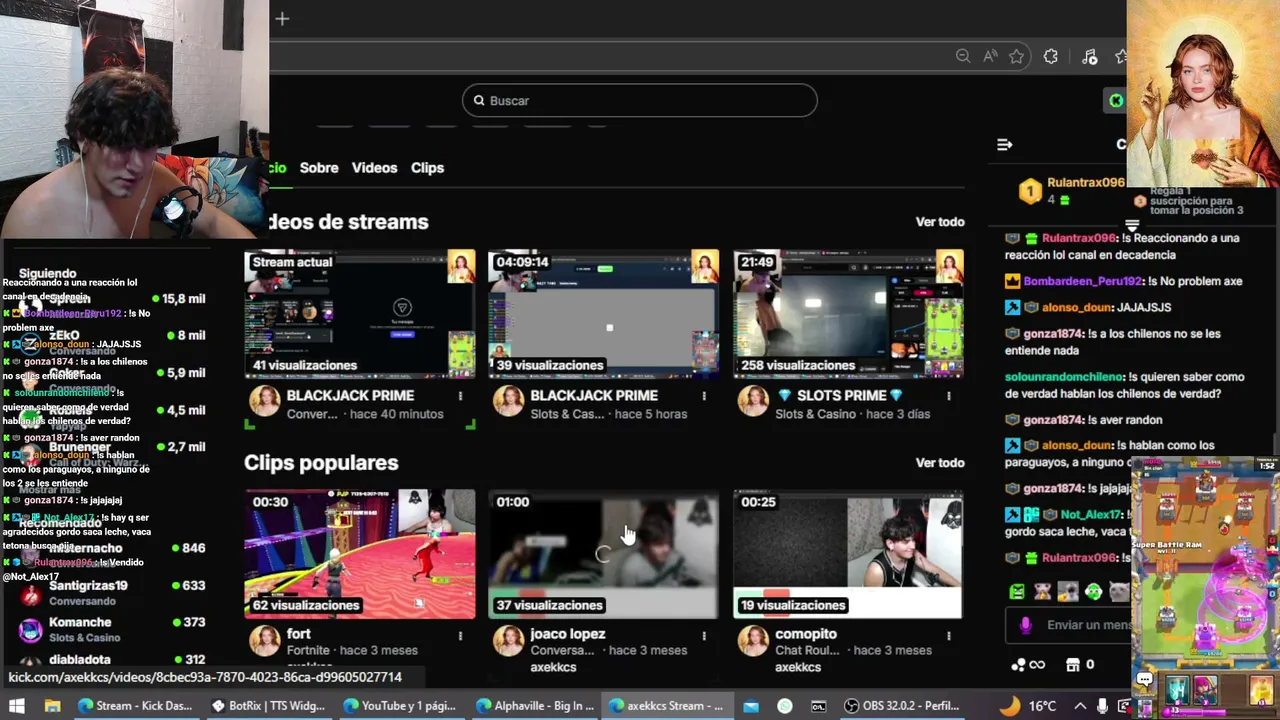Click the taskbar microphone tray icon

coord(1101,706)
